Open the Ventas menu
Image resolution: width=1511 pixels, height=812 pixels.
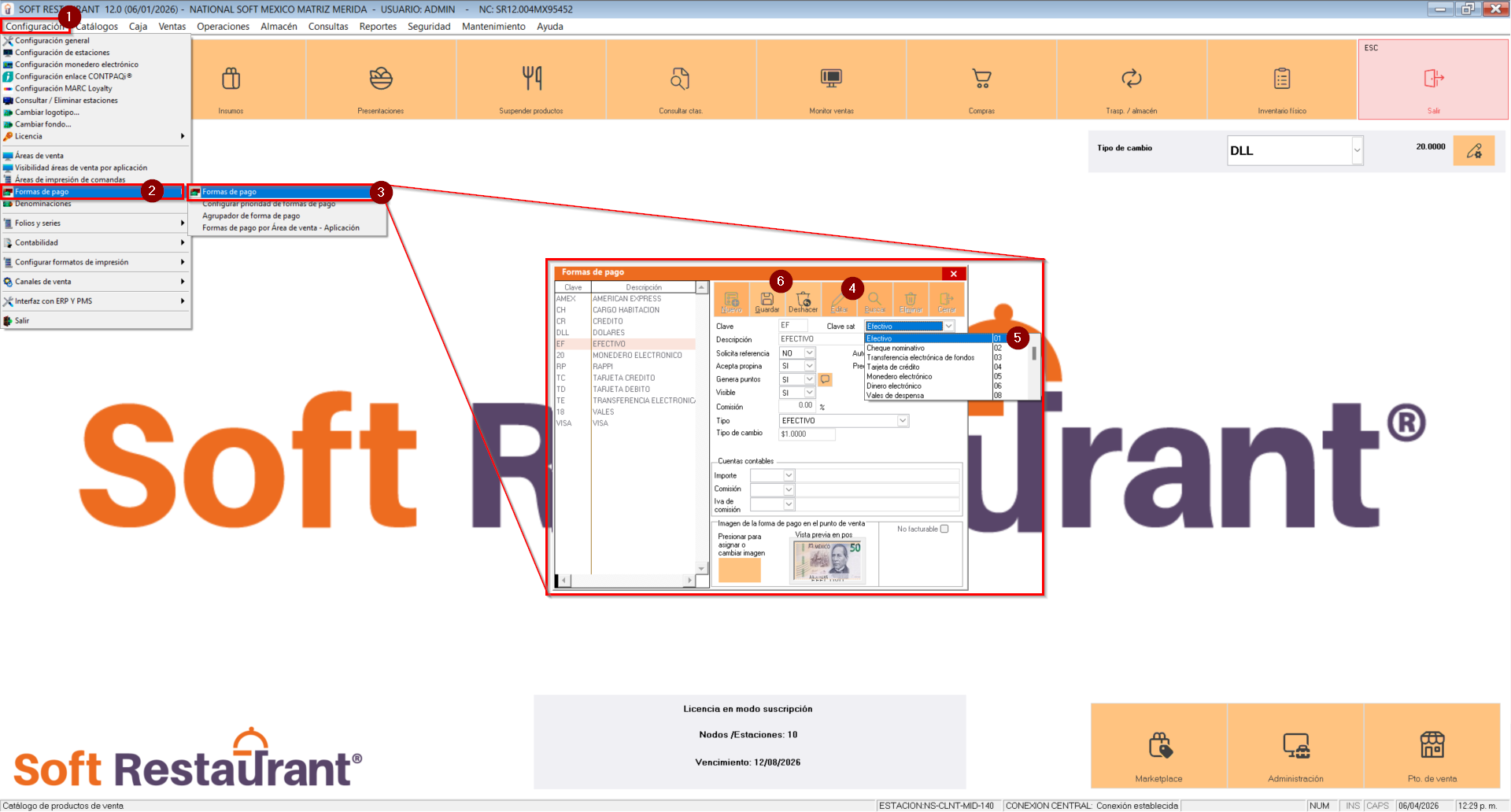172,27
